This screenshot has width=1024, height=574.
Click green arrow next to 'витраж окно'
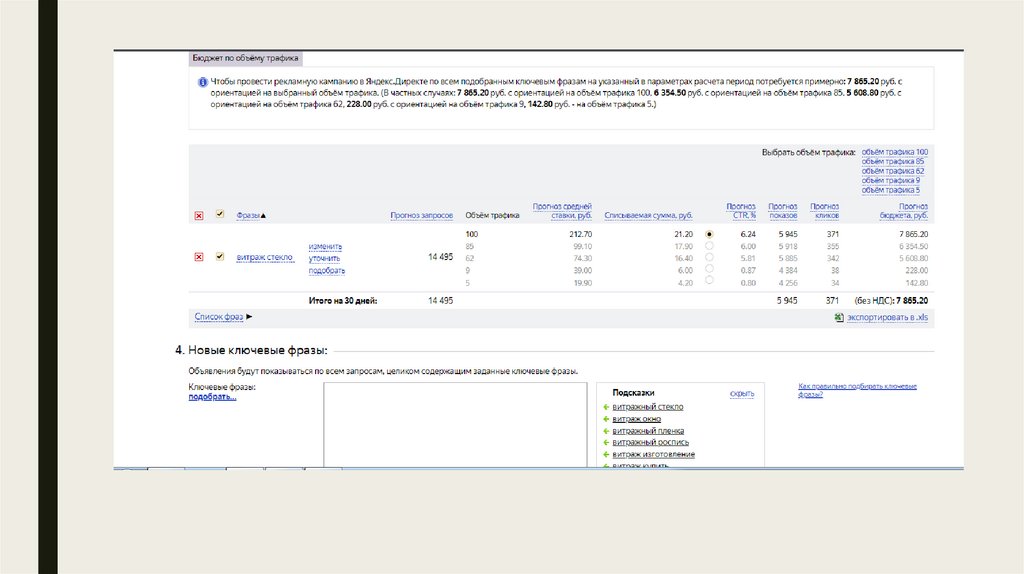pyautogui.click(x=606, y=419)
